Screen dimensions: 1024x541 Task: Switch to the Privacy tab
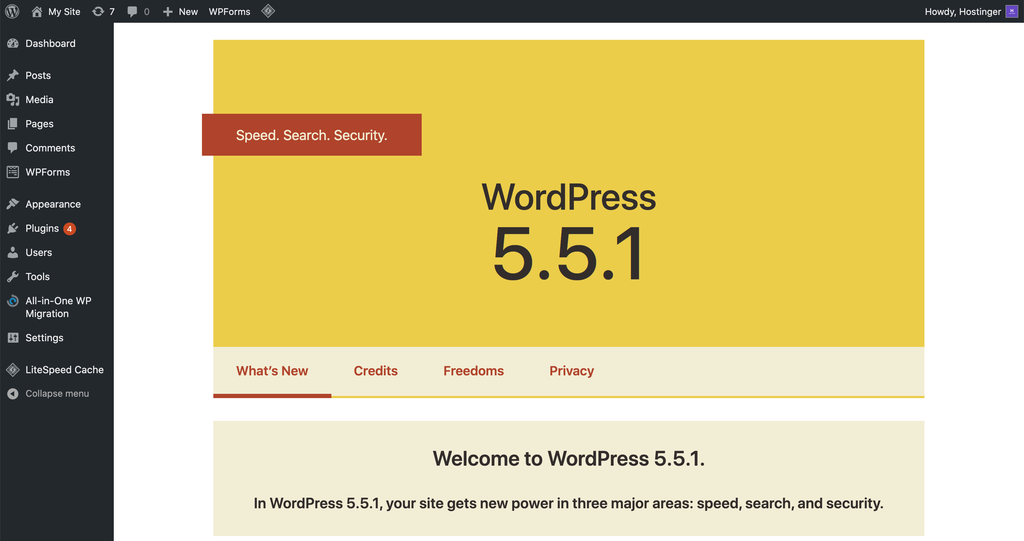[571, 371]
